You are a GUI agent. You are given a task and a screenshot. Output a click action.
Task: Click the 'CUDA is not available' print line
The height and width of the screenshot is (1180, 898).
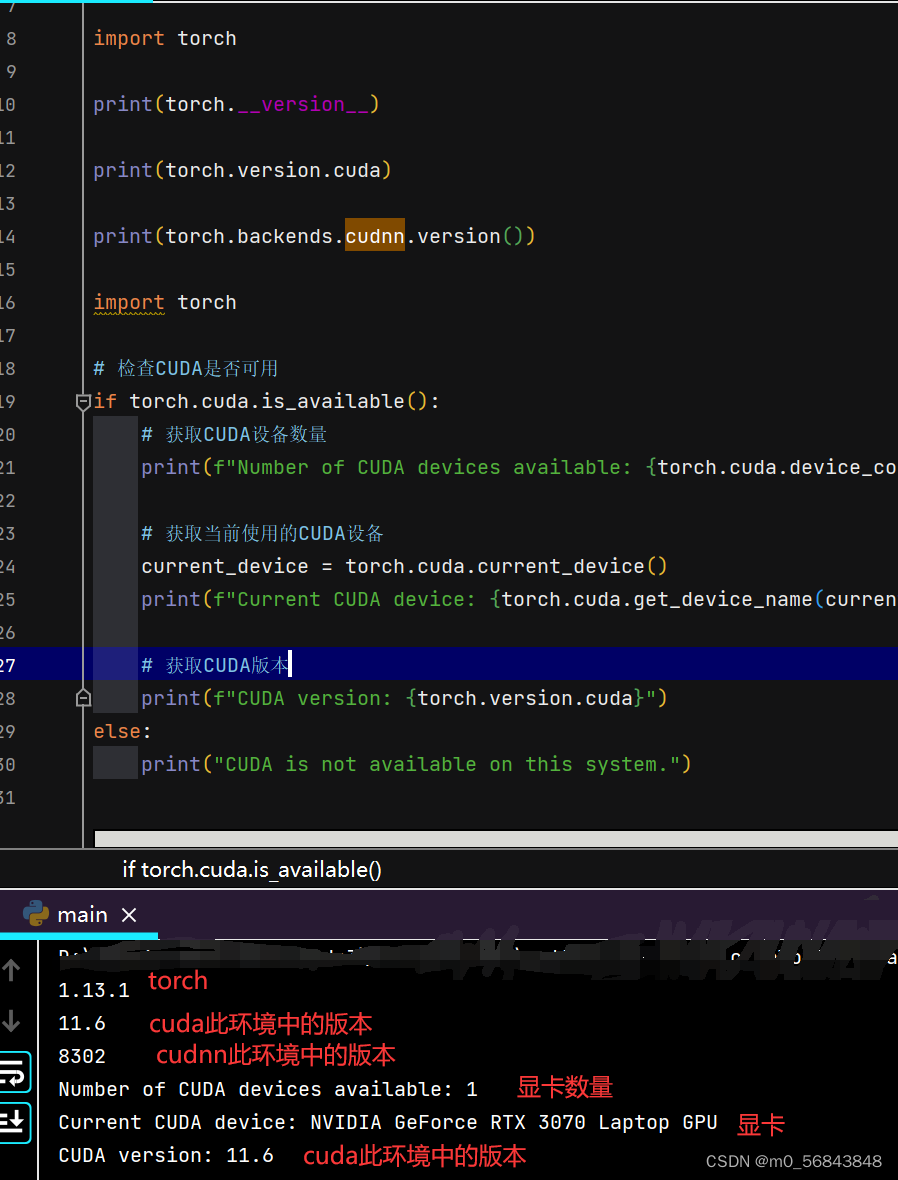point(416,765)
